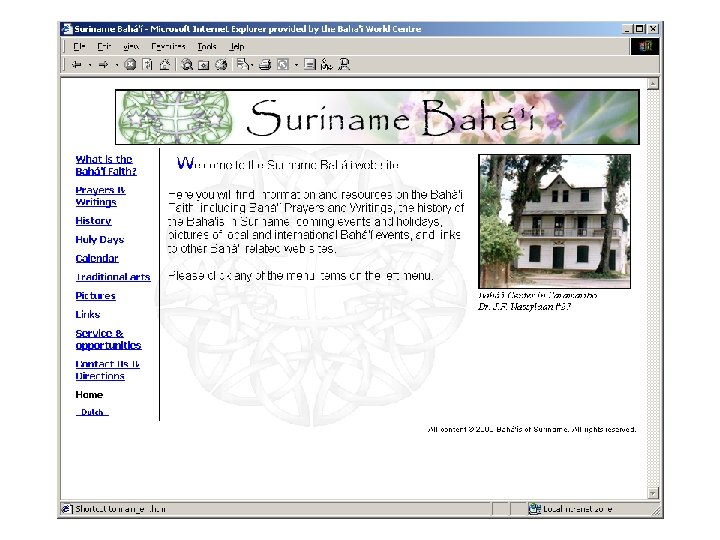
Task: Click the photo caption 'Dr. J.F. Nassylaan' text
Action: coord(524,307)
